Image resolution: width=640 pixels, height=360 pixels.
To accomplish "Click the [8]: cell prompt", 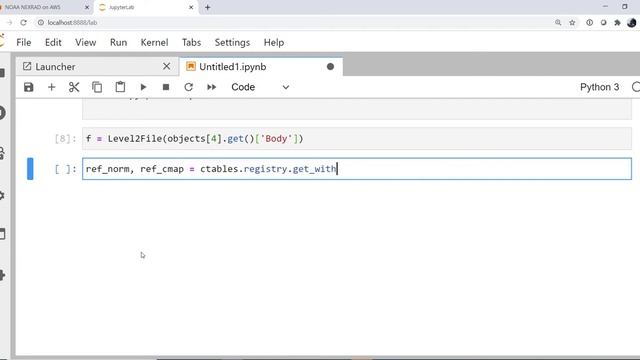I will [x=65, y=139].
